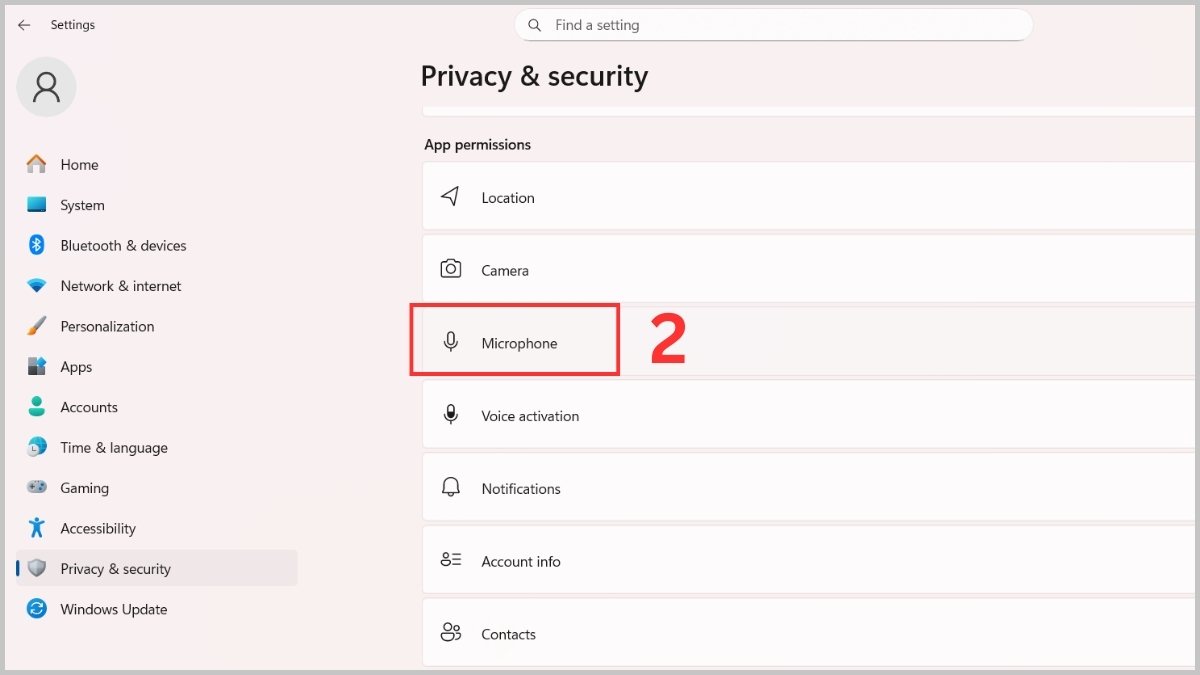Screen dimensions: 1200x675
Task: Open Time & language settings
Action: click(x=113, y=448)
